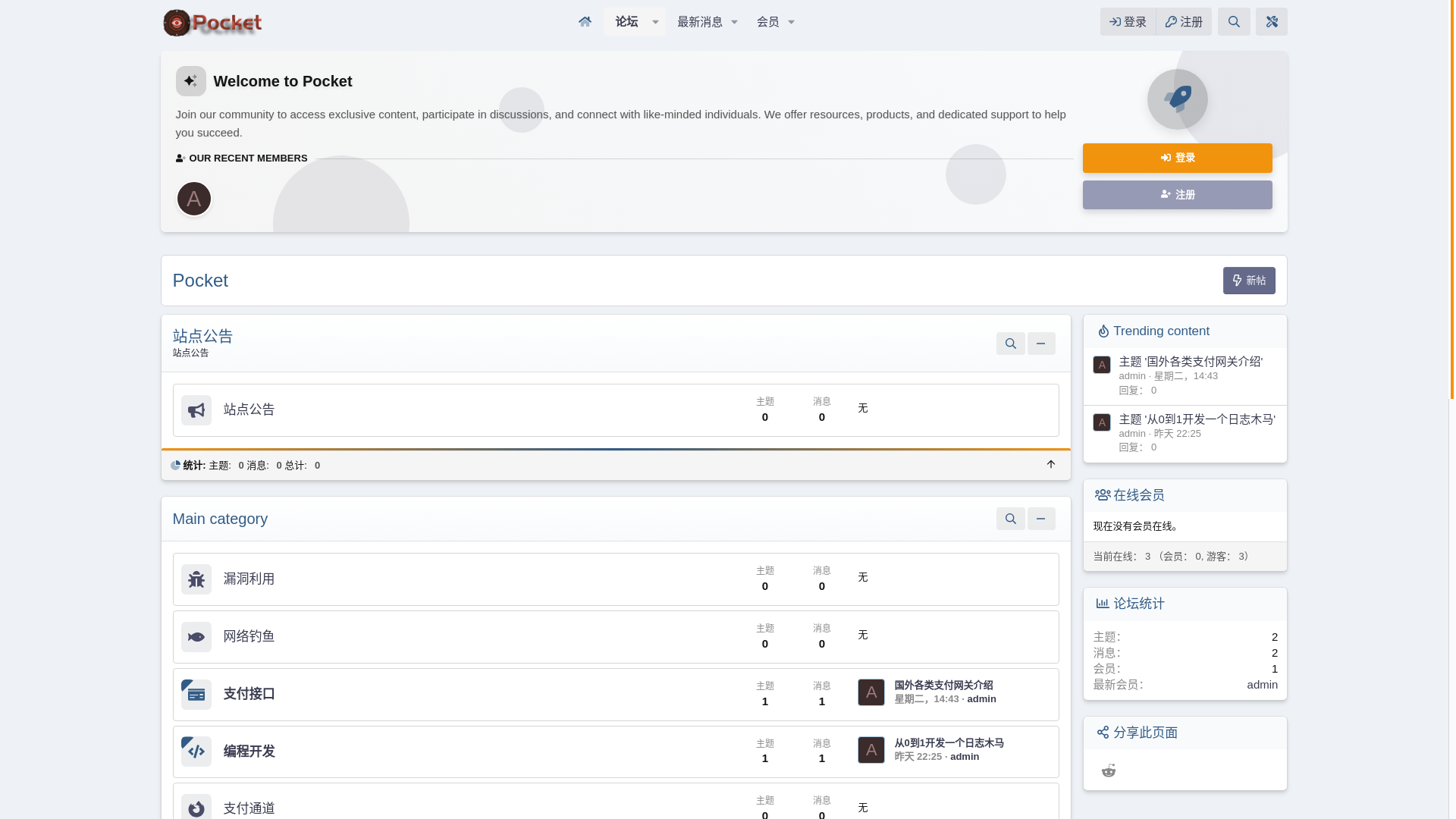
Task: Open the 站点公告 category heading
Action: [202, 336]
